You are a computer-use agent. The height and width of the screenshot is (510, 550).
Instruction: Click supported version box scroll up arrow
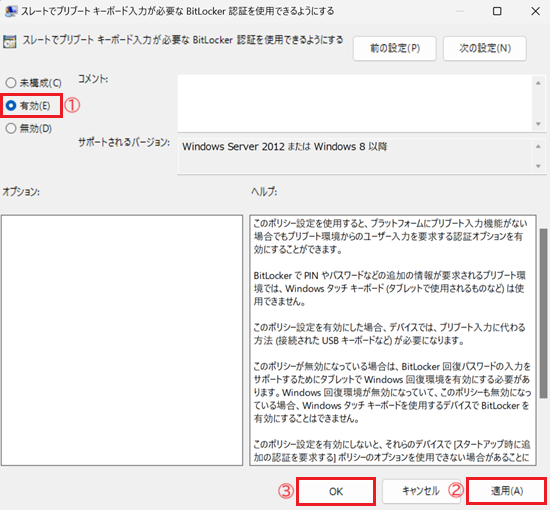538,146
